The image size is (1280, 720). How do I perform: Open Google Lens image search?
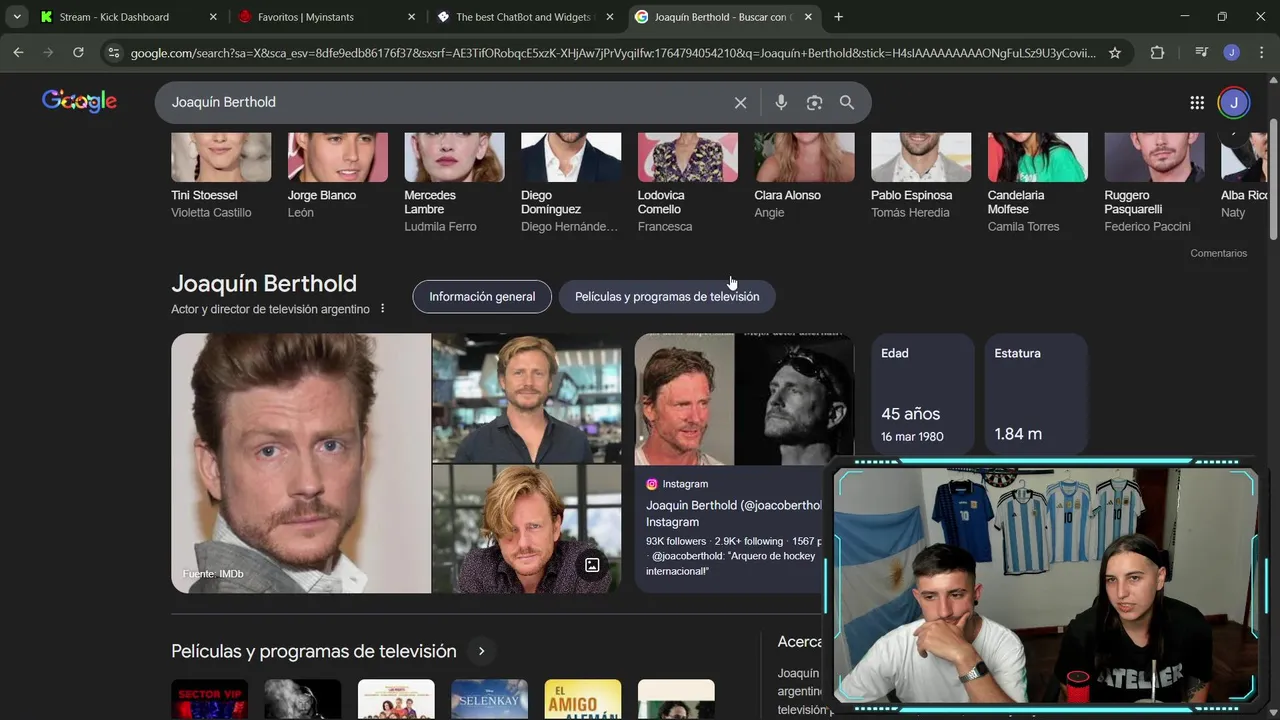[x=814, y=102]
